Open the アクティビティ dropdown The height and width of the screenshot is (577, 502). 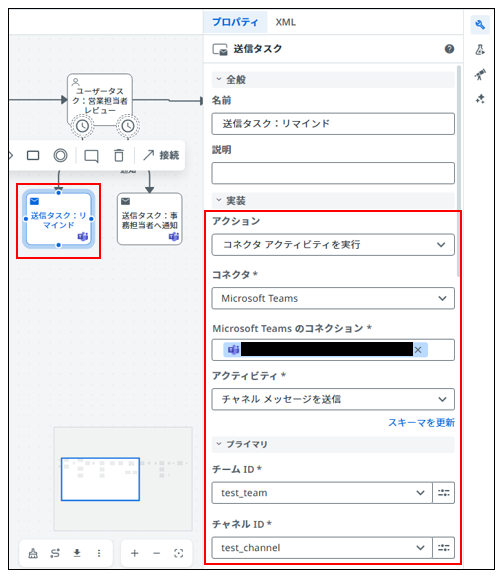333,399
